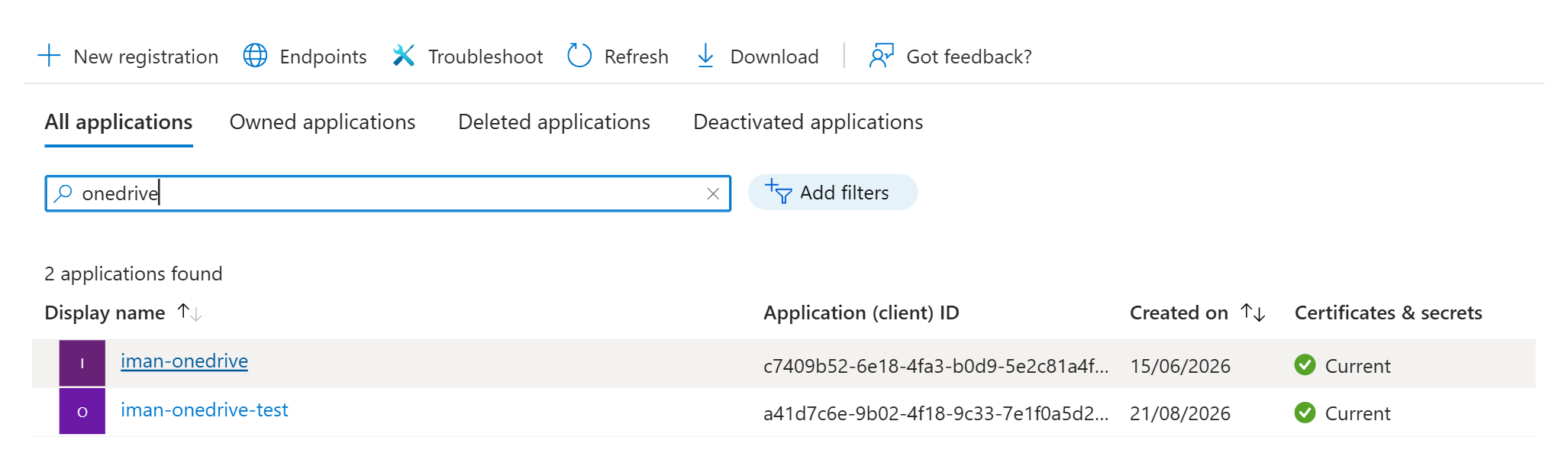Click Certificates & secrets column header
The width and height of the screenshot is (1568, 463).
[1388, 312]
